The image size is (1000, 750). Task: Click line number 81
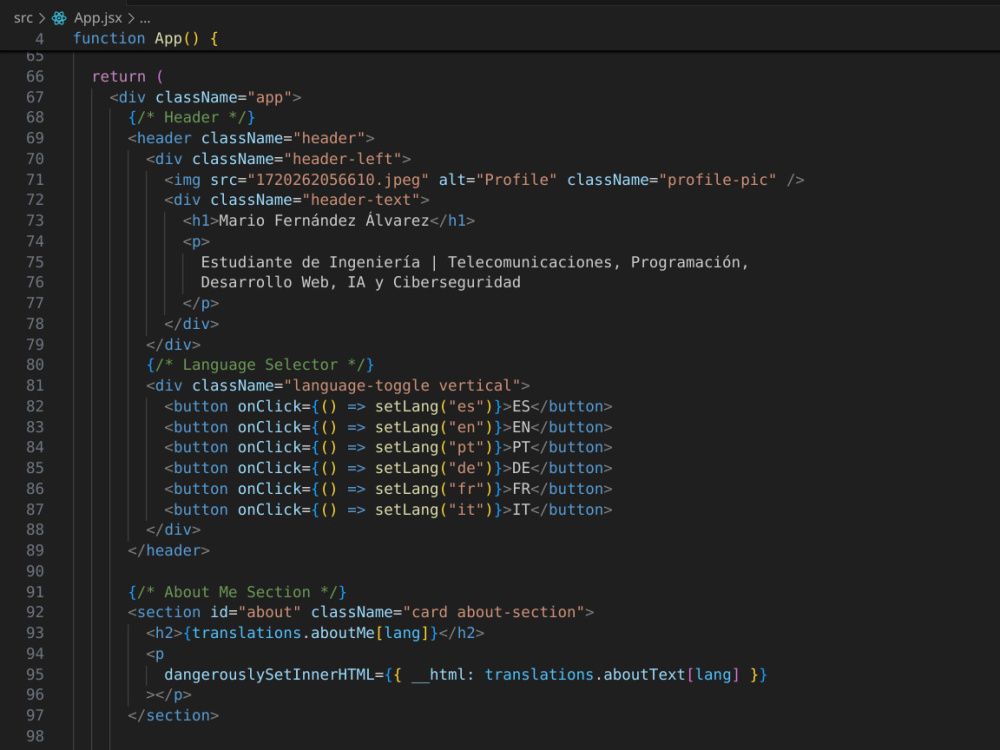coord(35,385)
